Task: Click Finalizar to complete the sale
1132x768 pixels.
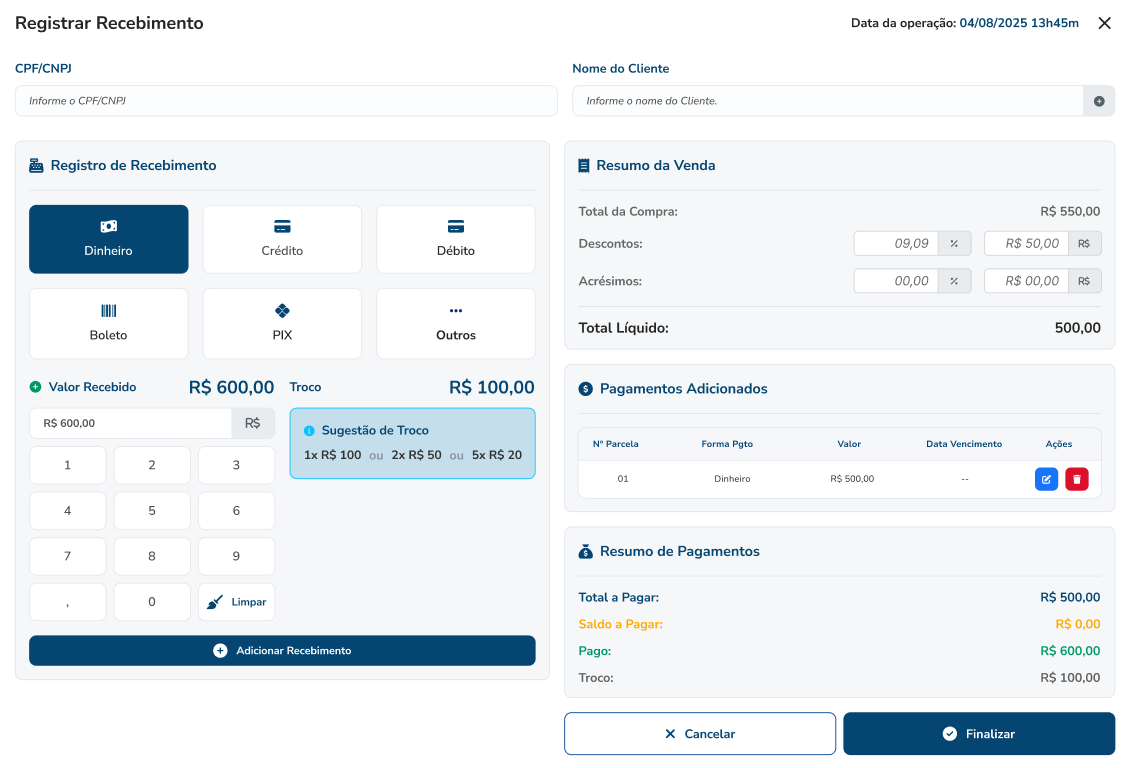Action: [978, 734]
